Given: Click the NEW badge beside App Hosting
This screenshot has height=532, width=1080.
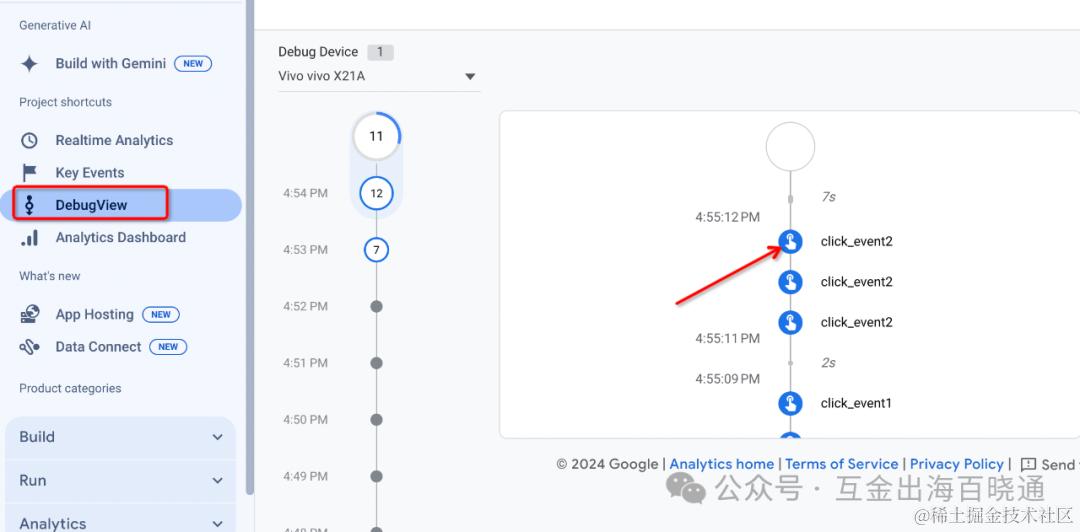Looking at the screenshot, I should tap(160, 314).
